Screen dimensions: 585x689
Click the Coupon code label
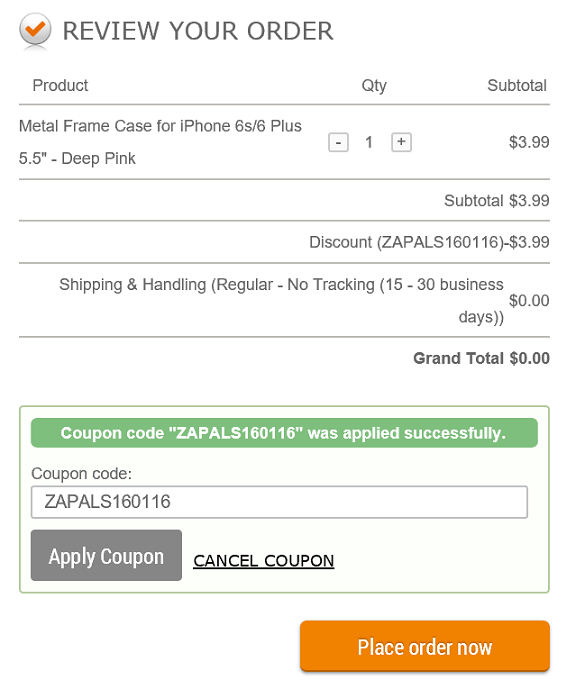[x=81, y=473]
